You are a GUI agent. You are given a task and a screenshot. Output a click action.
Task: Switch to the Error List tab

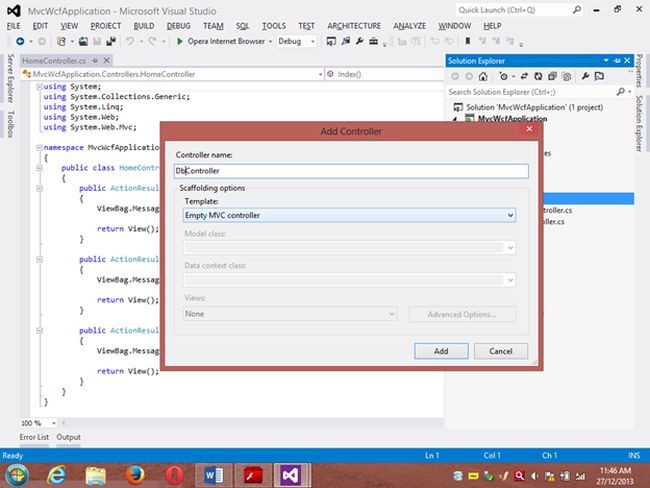coord(35,437)
